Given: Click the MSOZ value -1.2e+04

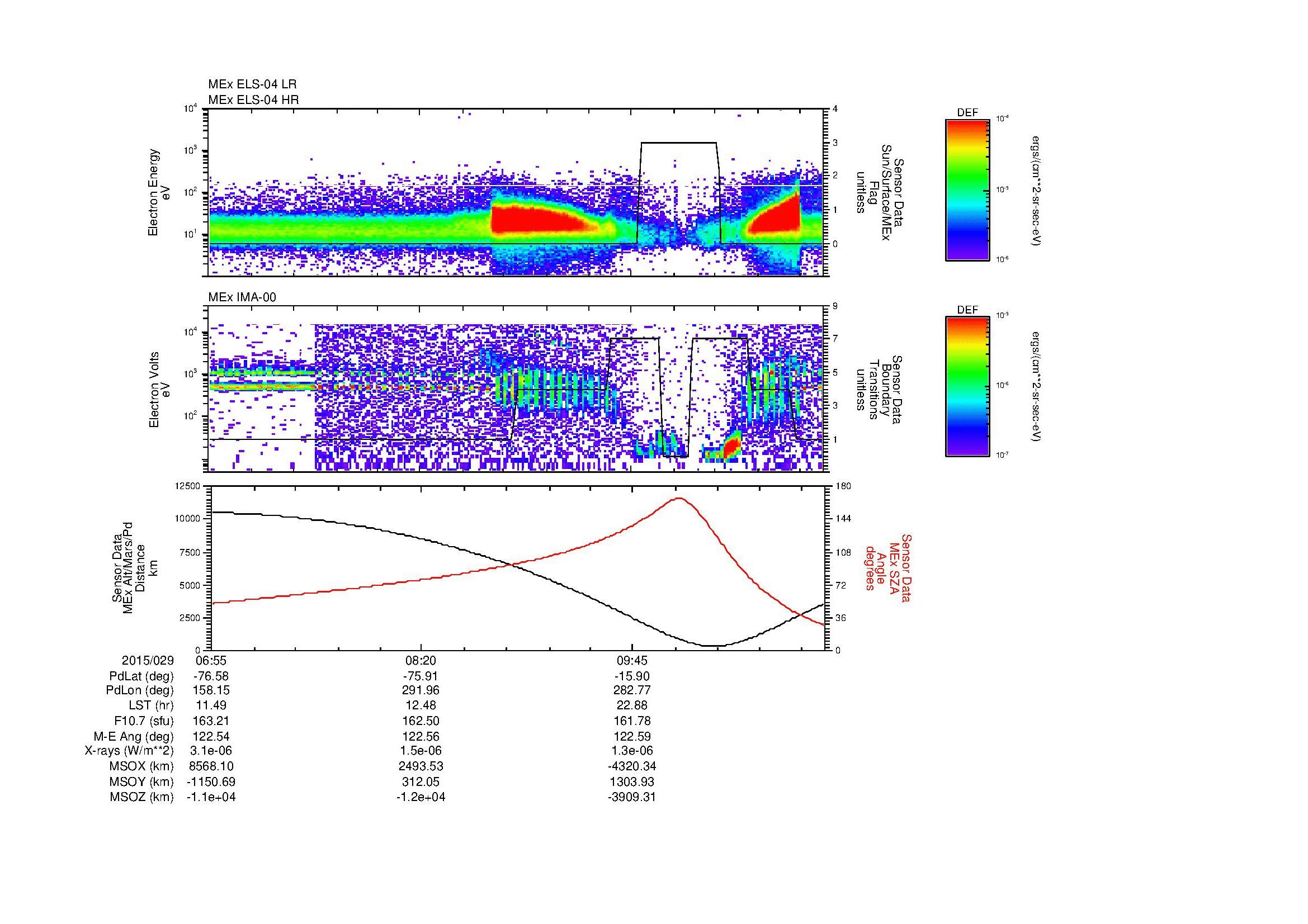Looking at the screenshot, I should tap(421, 797).
